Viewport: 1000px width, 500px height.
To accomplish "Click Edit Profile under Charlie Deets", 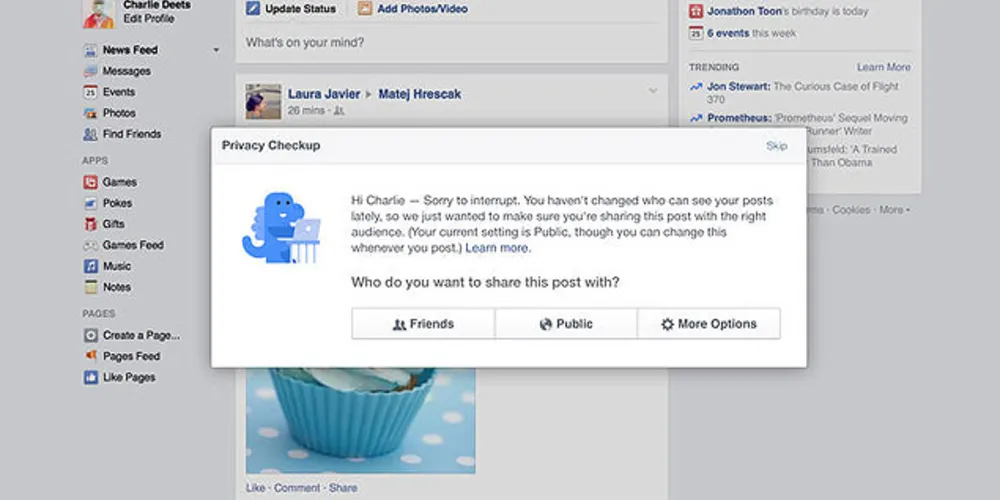I will [x=149, y=18].
